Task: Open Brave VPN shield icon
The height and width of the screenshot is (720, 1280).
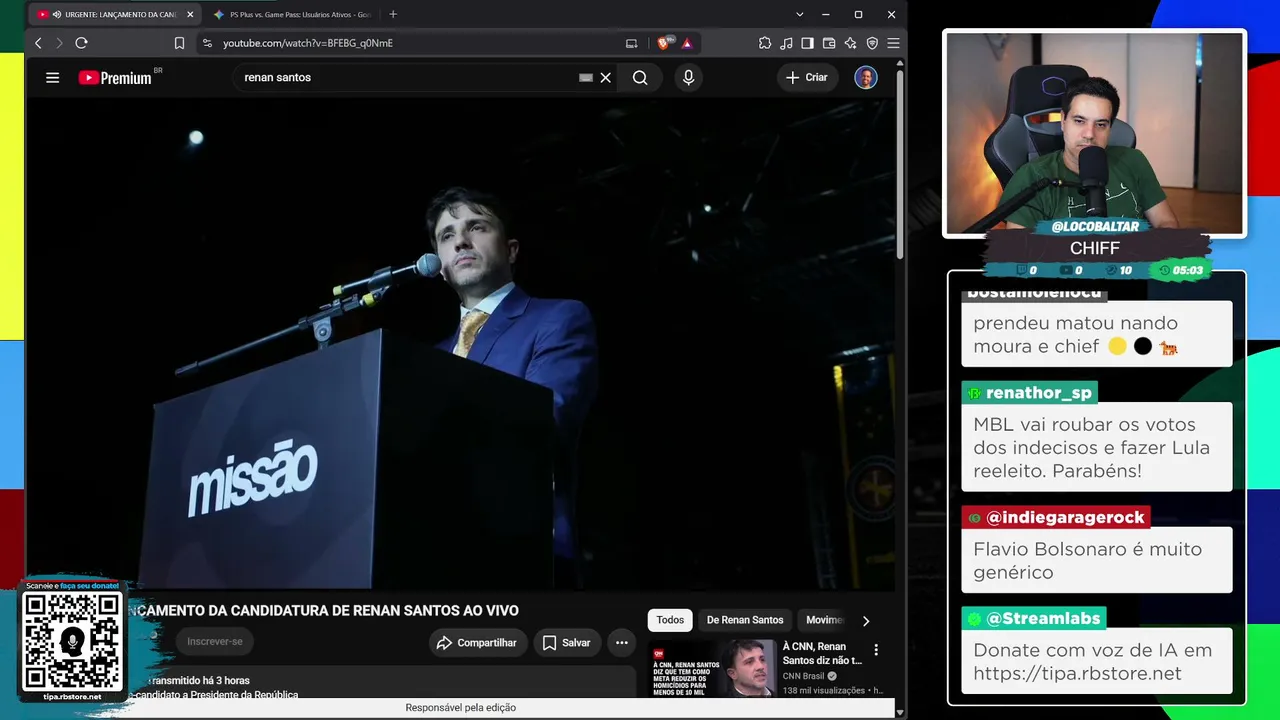Action: point(872,43)
